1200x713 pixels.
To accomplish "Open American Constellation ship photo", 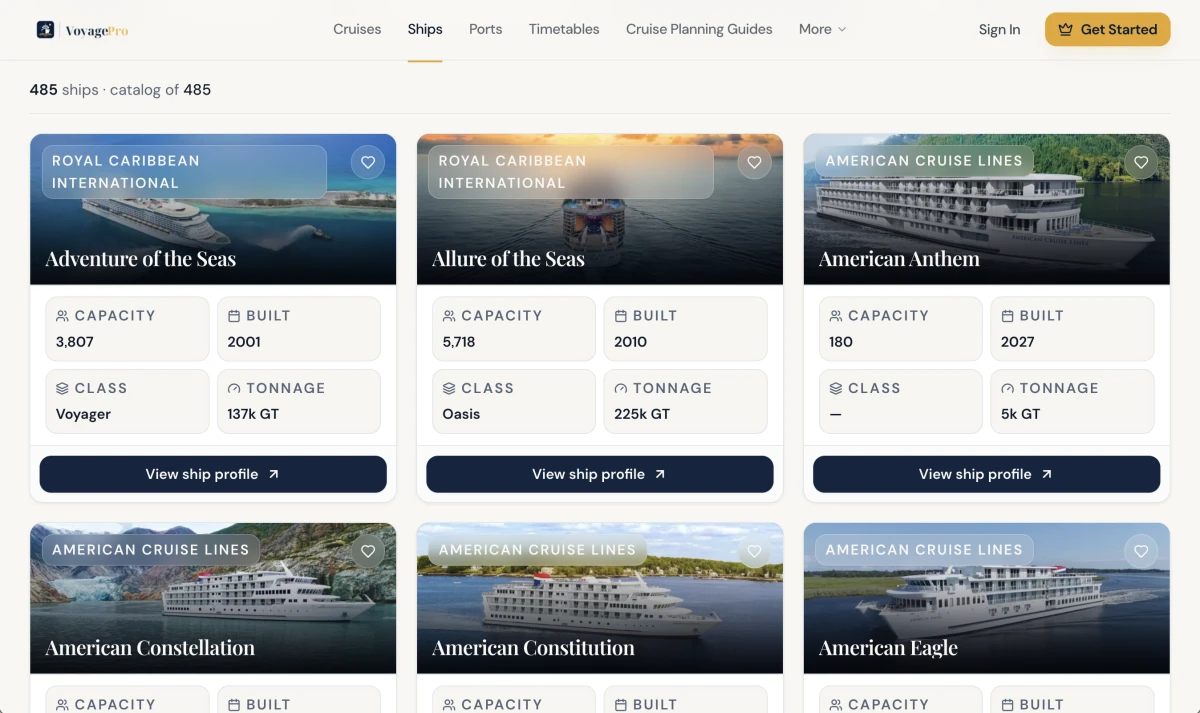I will (x=213, y=598).
